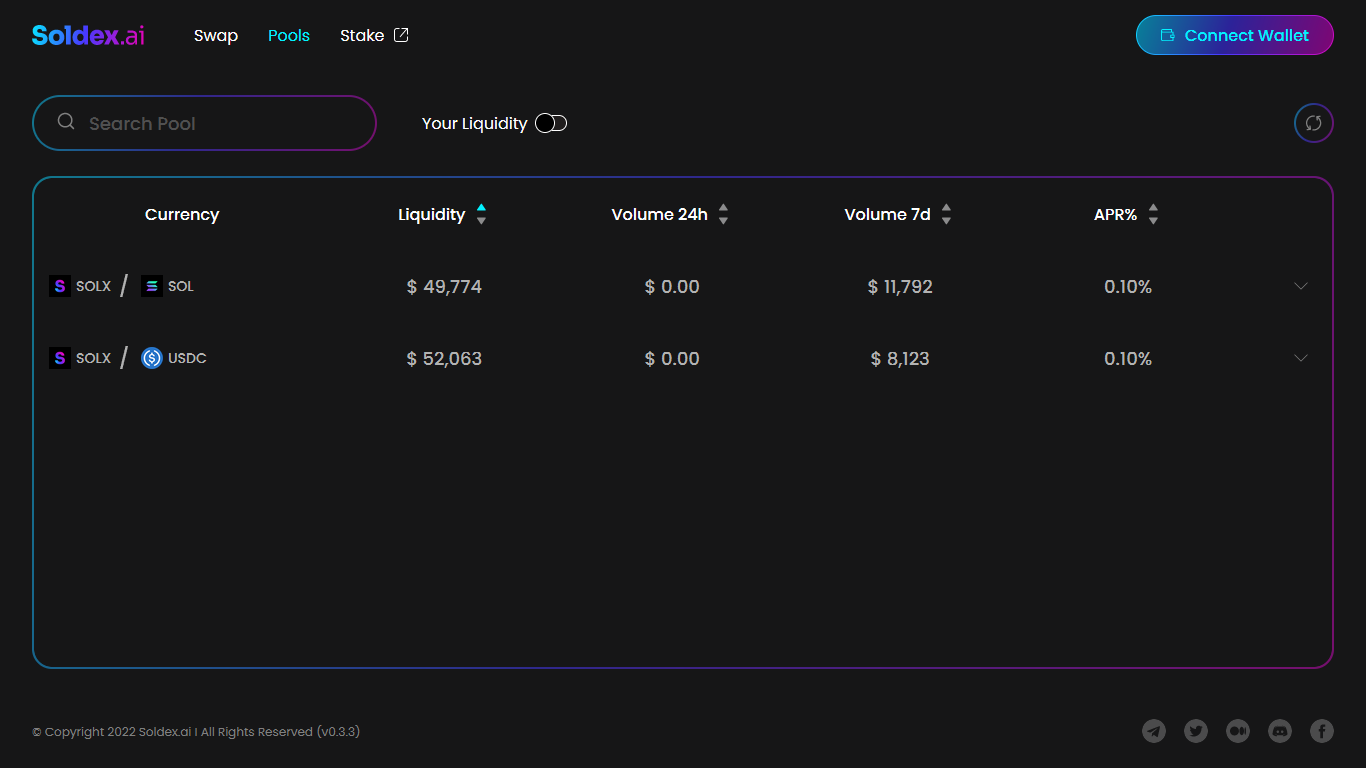The height and width of the screenshot is (768, 1366).
Task: Click the SOLX / USDC pool's $ 0.00 volume
Action: tap(672, 359)
